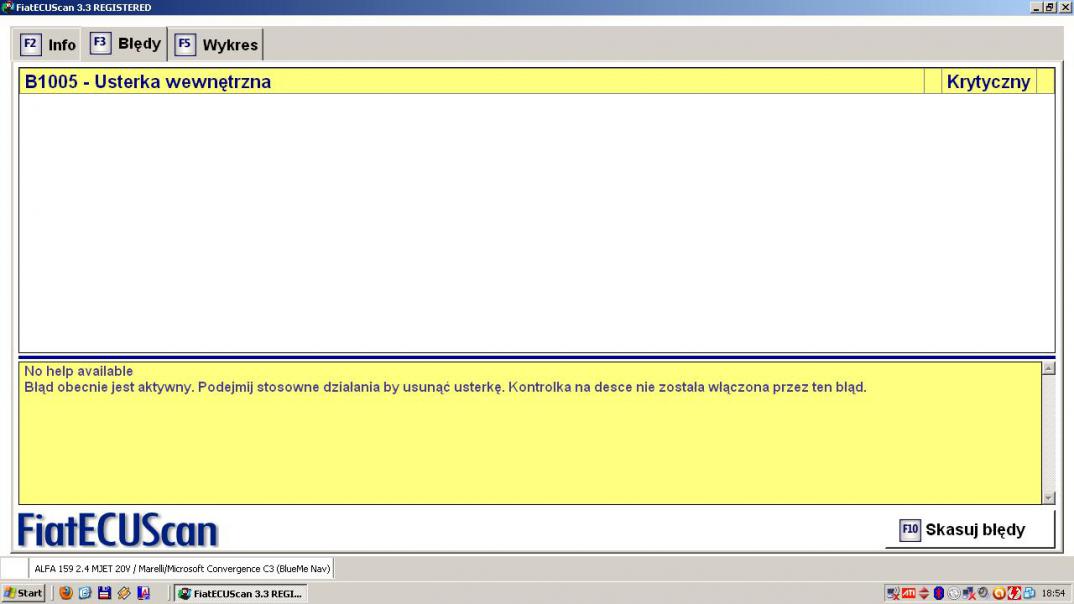Click the white round globe tray icon
The height and width of the screenshot is (604, 1074).
tap(954, 594)
